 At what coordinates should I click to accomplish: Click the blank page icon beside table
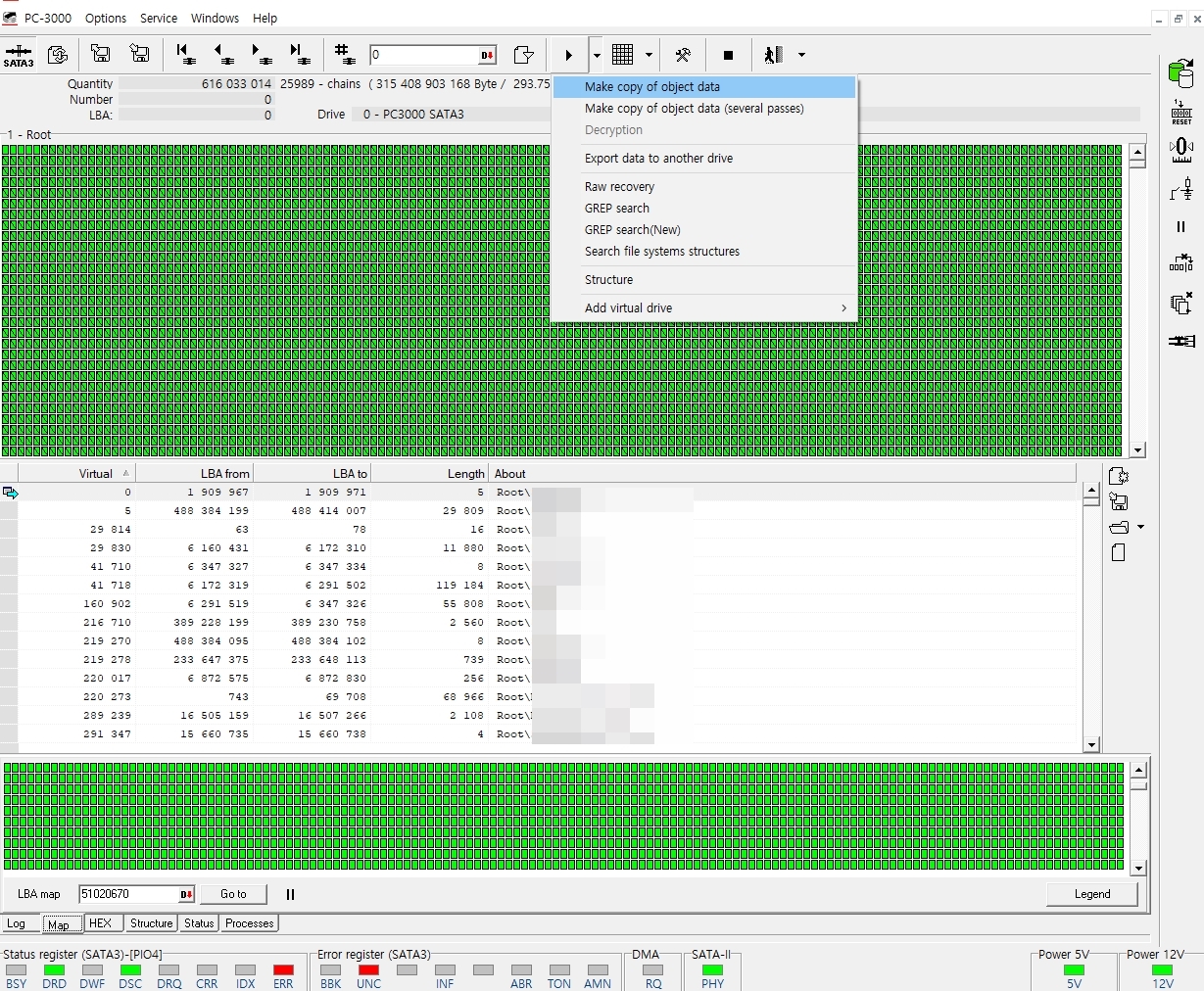click(1119, 553)
